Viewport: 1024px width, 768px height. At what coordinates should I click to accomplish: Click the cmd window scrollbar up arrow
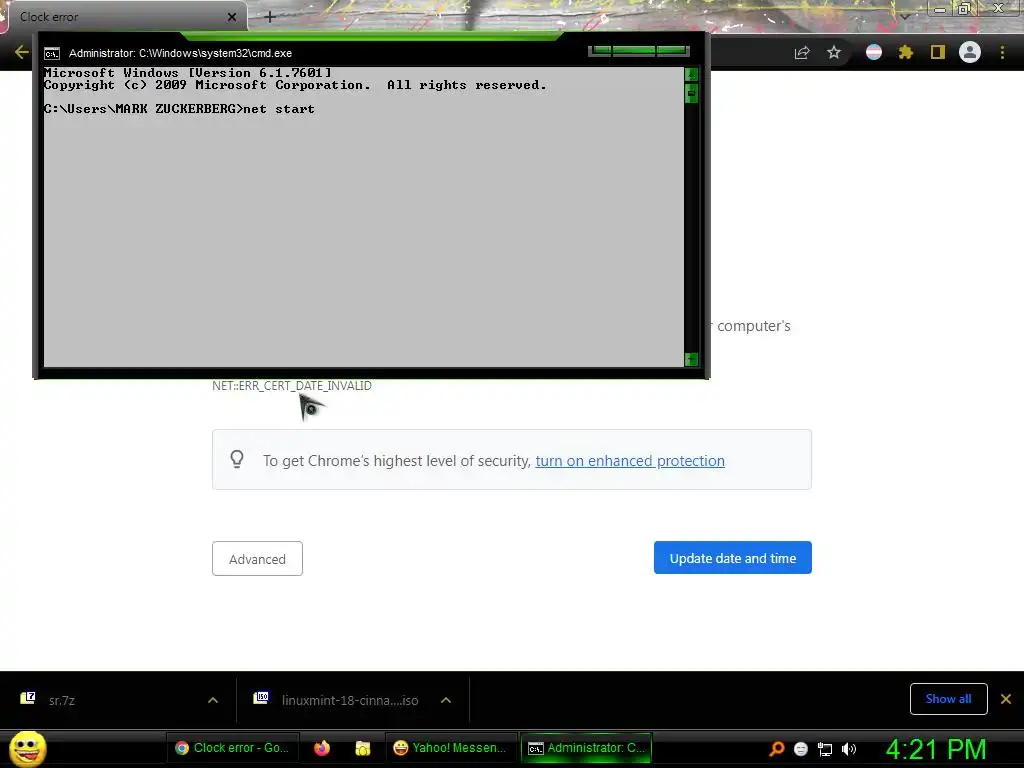point(692,74)
